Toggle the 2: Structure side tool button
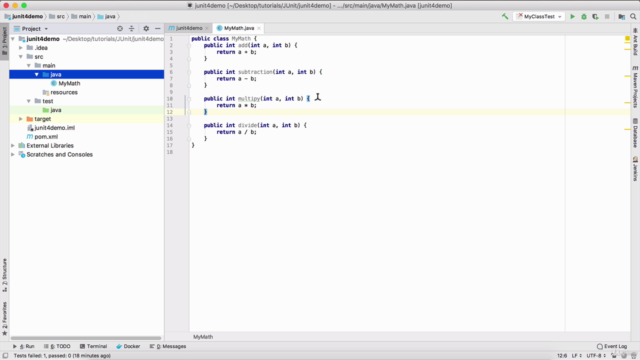The image size is (640, 360). [x=4, y=275]
